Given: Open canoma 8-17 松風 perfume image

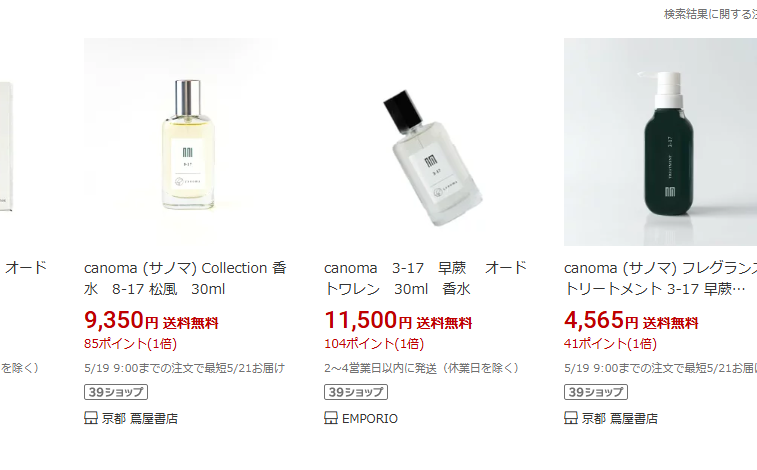Looking at the screenshot, I should tap(188, 142).
